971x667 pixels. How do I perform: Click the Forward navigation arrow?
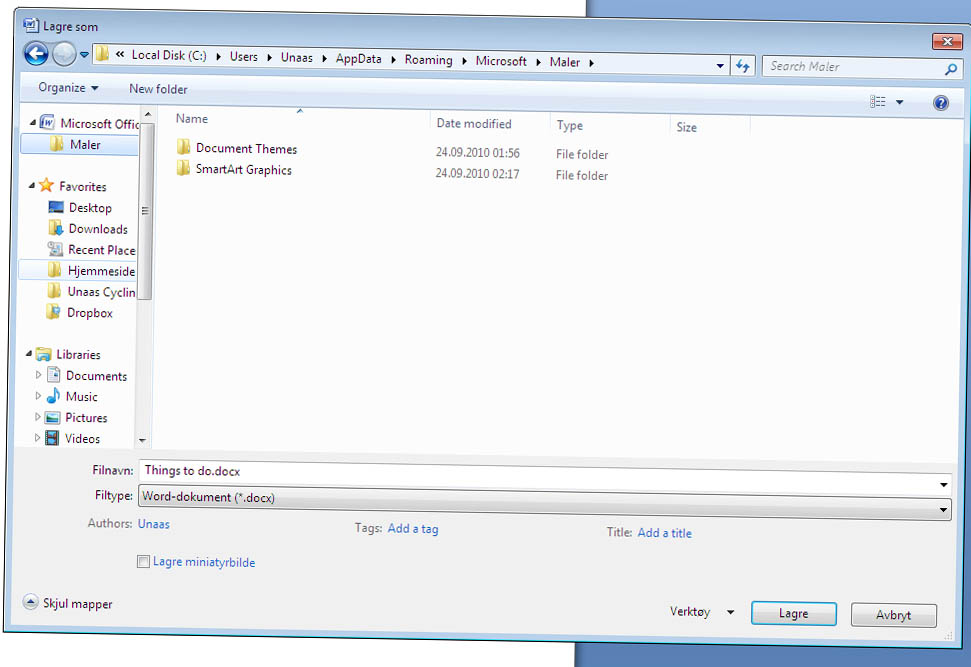[64, 54]
